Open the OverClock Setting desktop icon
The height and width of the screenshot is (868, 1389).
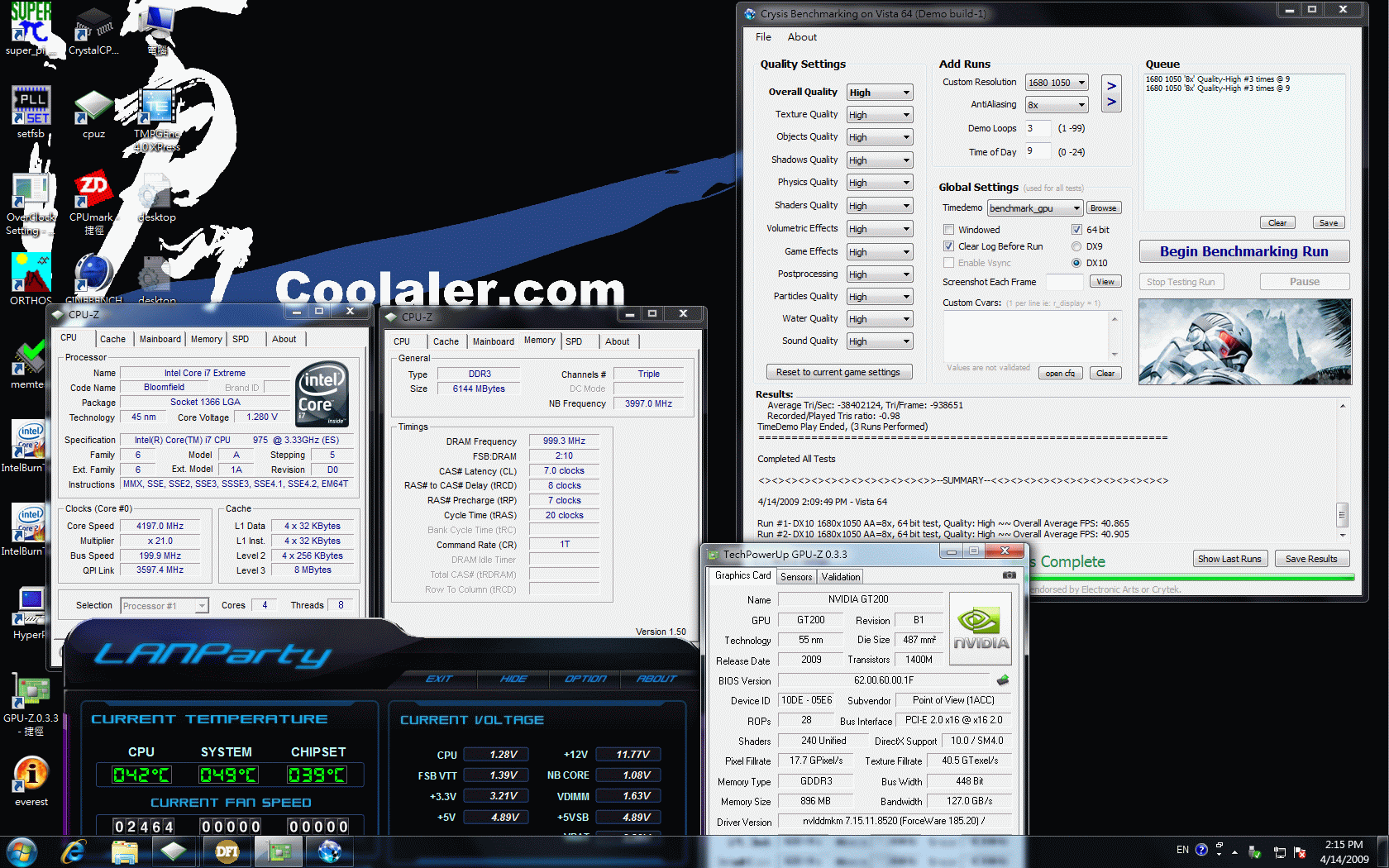31,203
